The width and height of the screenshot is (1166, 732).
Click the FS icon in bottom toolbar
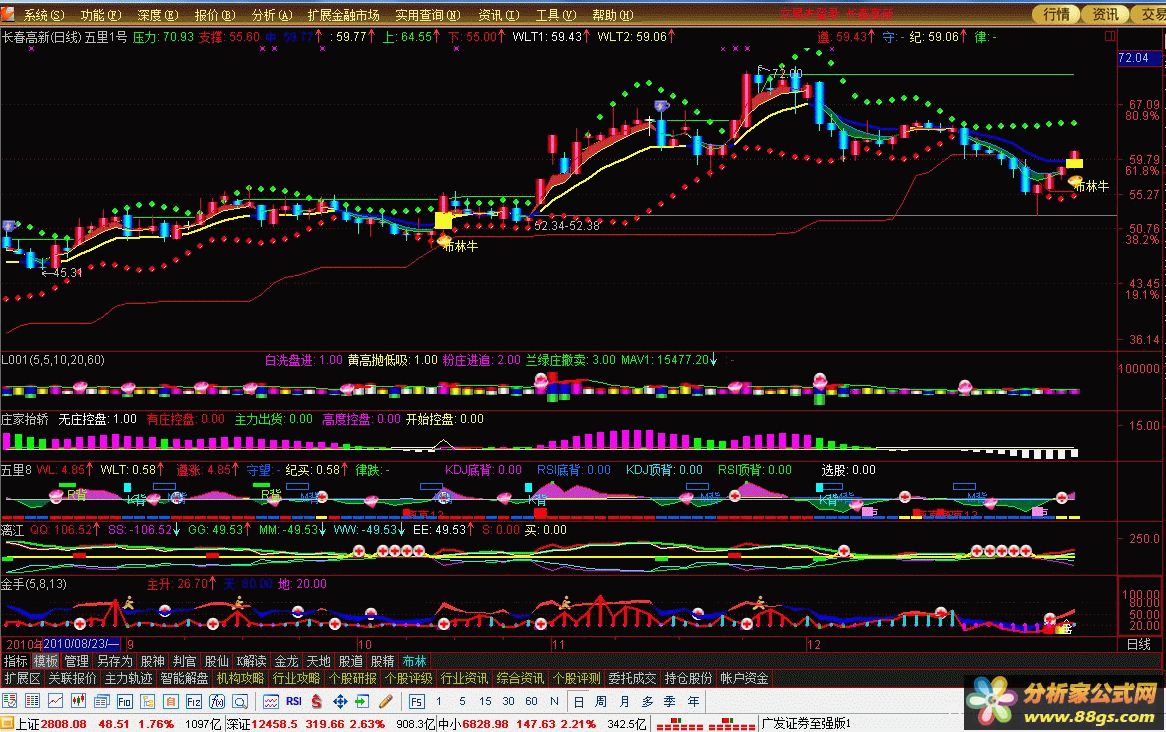(x=416, y=702)
